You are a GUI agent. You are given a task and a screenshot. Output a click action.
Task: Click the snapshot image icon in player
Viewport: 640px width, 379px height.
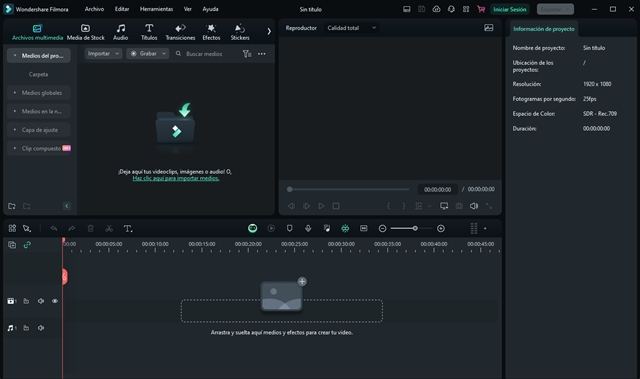[x=489, y=28]
